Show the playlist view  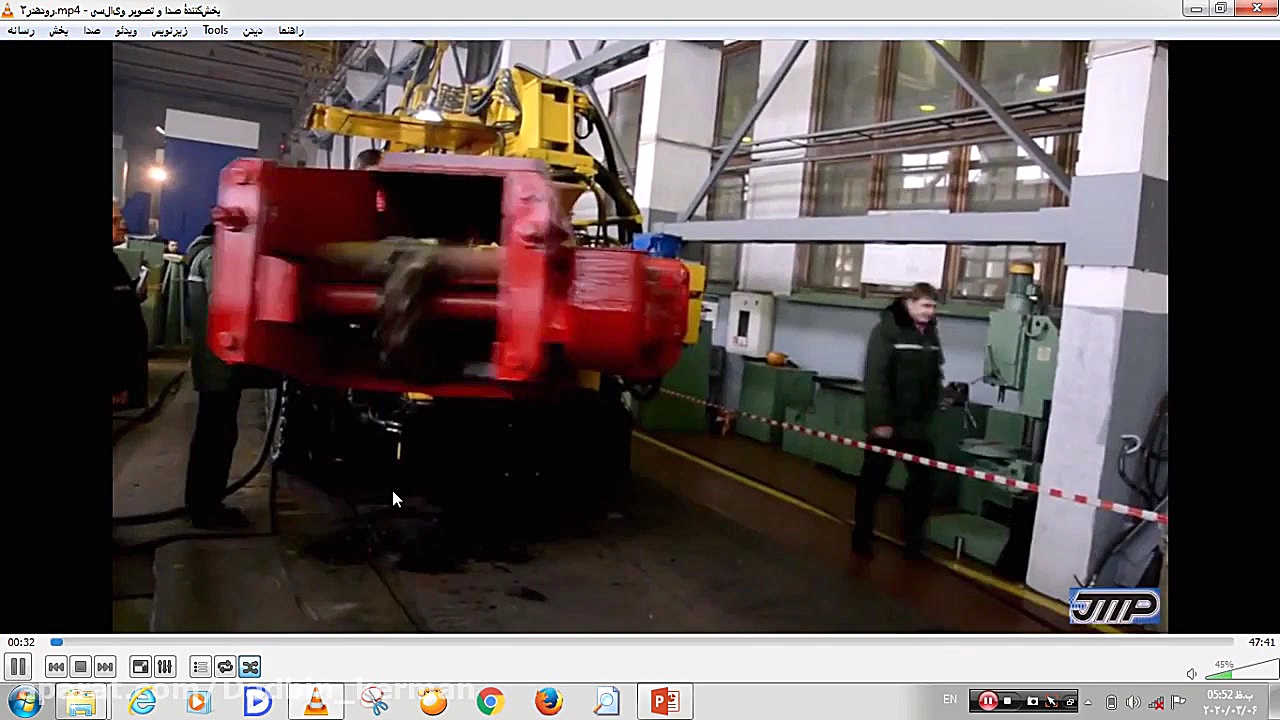[201, 667]
